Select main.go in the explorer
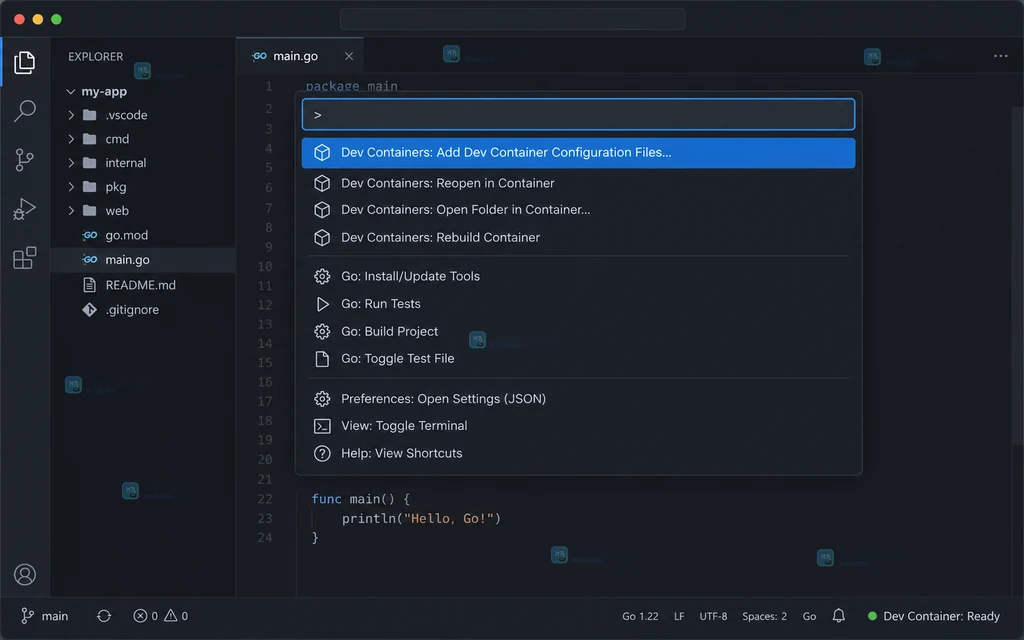This screenshot has width=1024, height=640. click(x=143, y=260)
